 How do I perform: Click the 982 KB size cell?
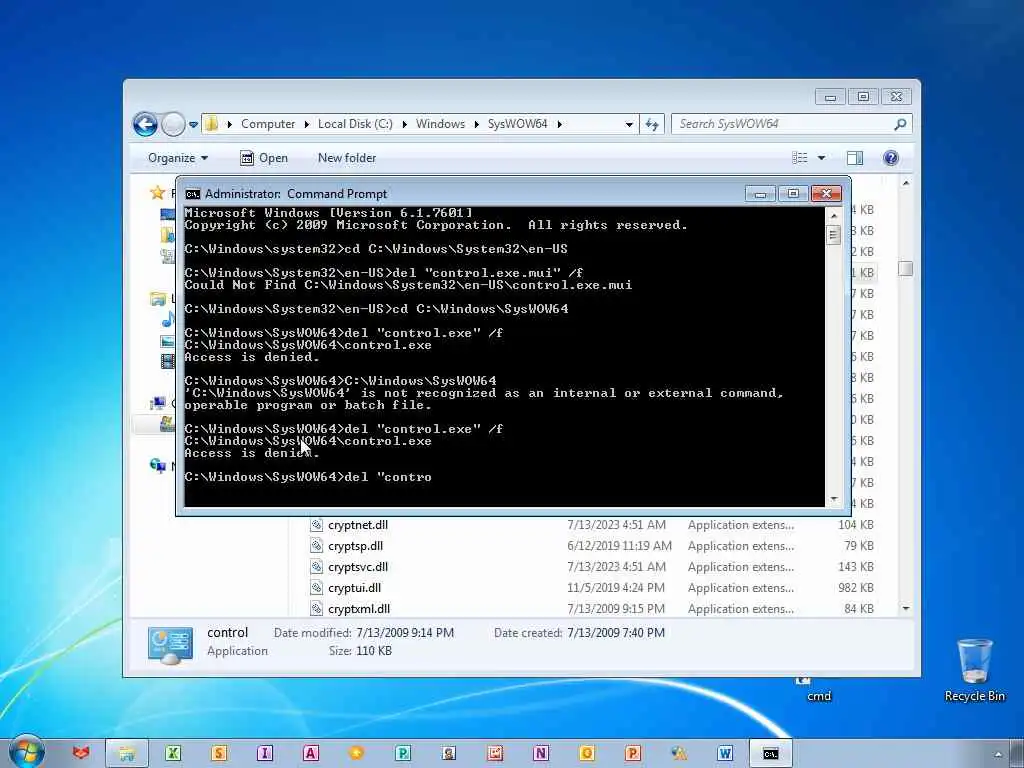coord(856,588)
